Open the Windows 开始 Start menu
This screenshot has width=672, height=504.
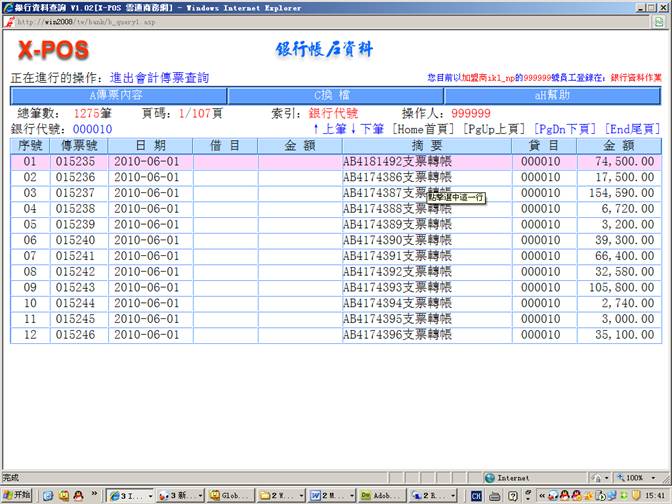[x=17, y=495]
